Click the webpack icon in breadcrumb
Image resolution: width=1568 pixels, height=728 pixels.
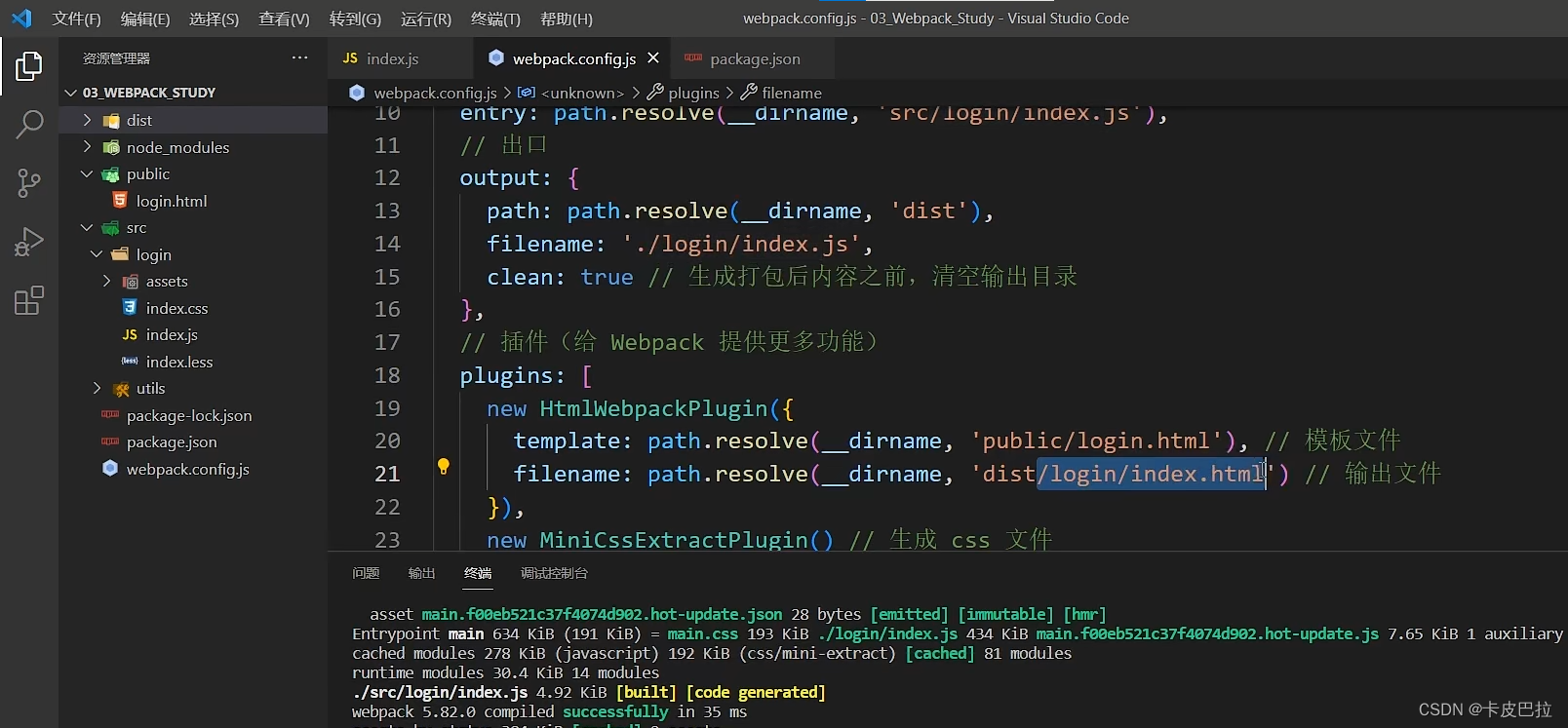(x=357, y=93)
